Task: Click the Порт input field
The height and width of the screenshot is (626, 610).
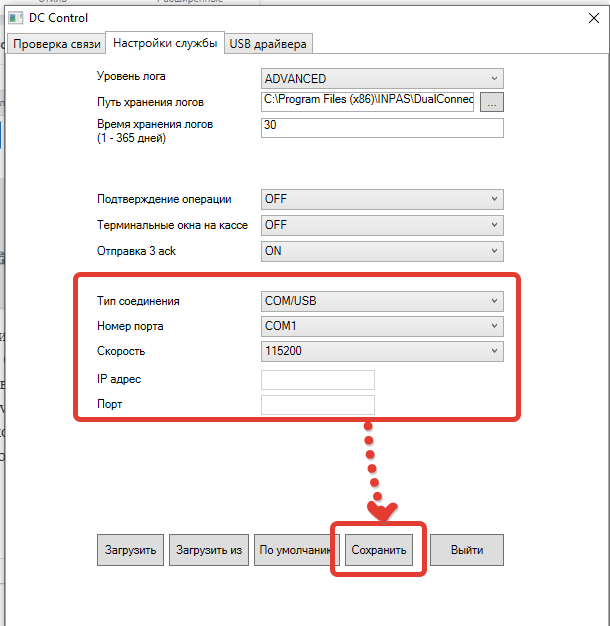Action: [317, 405]
